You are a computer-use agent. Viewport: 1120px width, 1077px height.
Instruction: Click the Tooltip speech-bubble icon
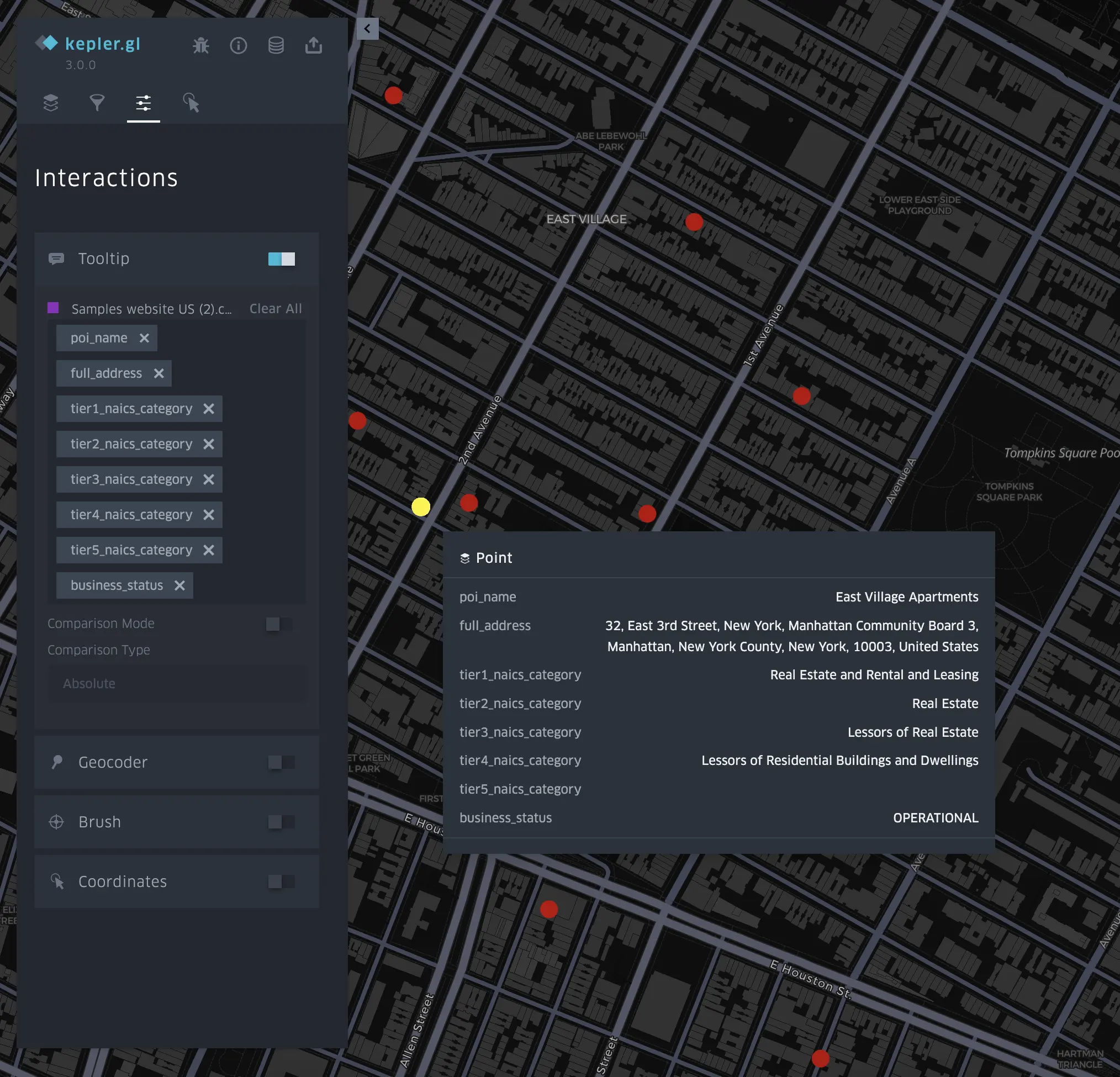56,259
